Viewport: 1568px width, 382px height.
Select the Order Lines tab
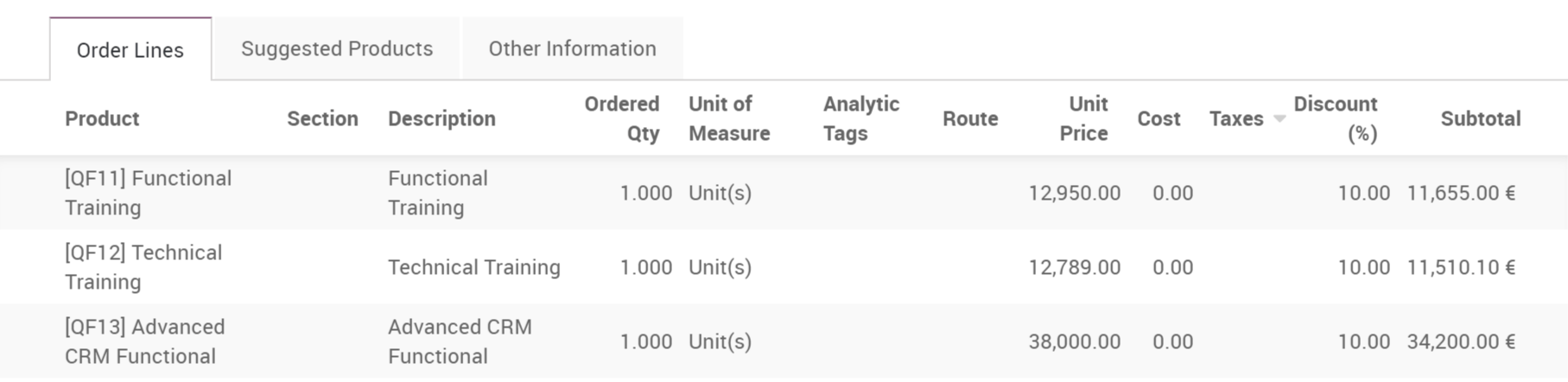(x=130, y=50)
